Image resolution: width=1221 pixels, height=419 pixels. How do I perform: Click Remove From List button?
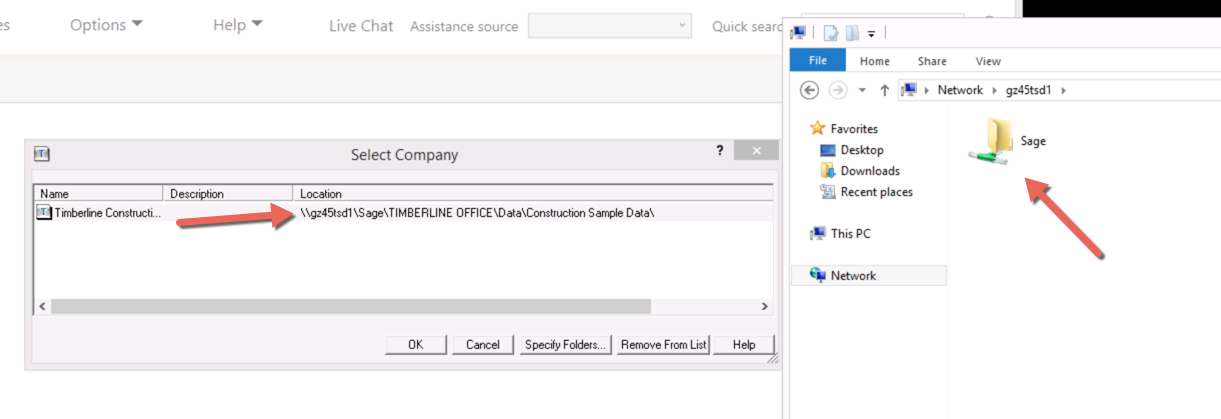(663, 344)
